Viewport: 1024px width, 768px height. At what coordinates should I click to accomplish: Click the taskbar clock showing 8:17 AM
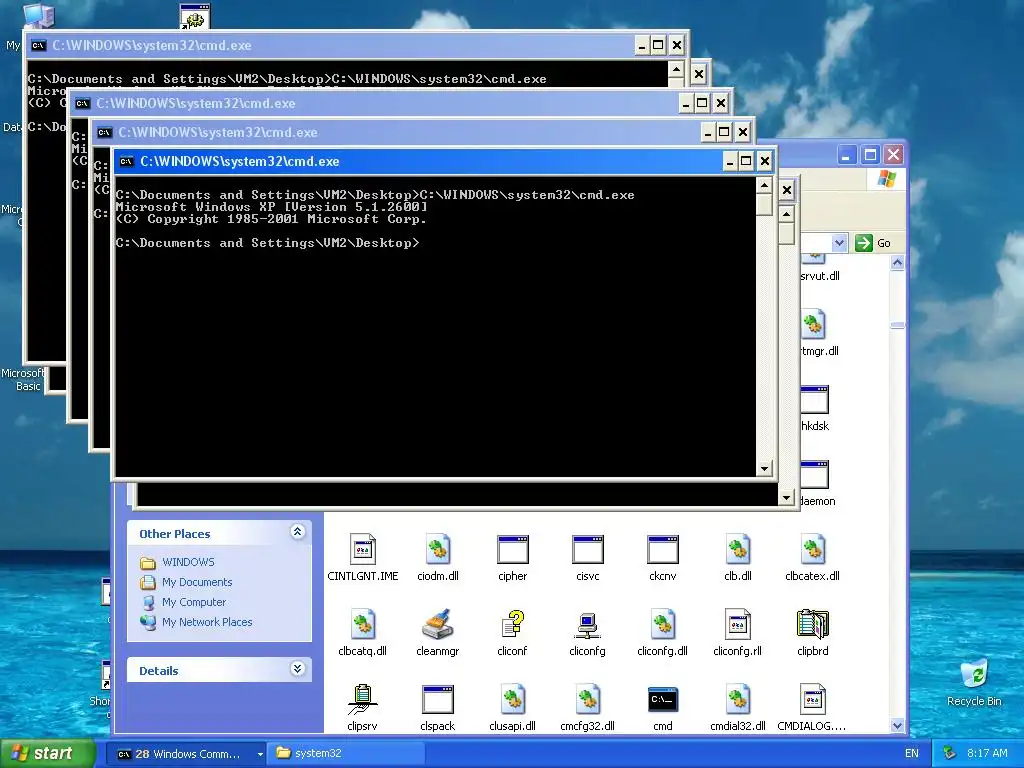coord(987,753)
